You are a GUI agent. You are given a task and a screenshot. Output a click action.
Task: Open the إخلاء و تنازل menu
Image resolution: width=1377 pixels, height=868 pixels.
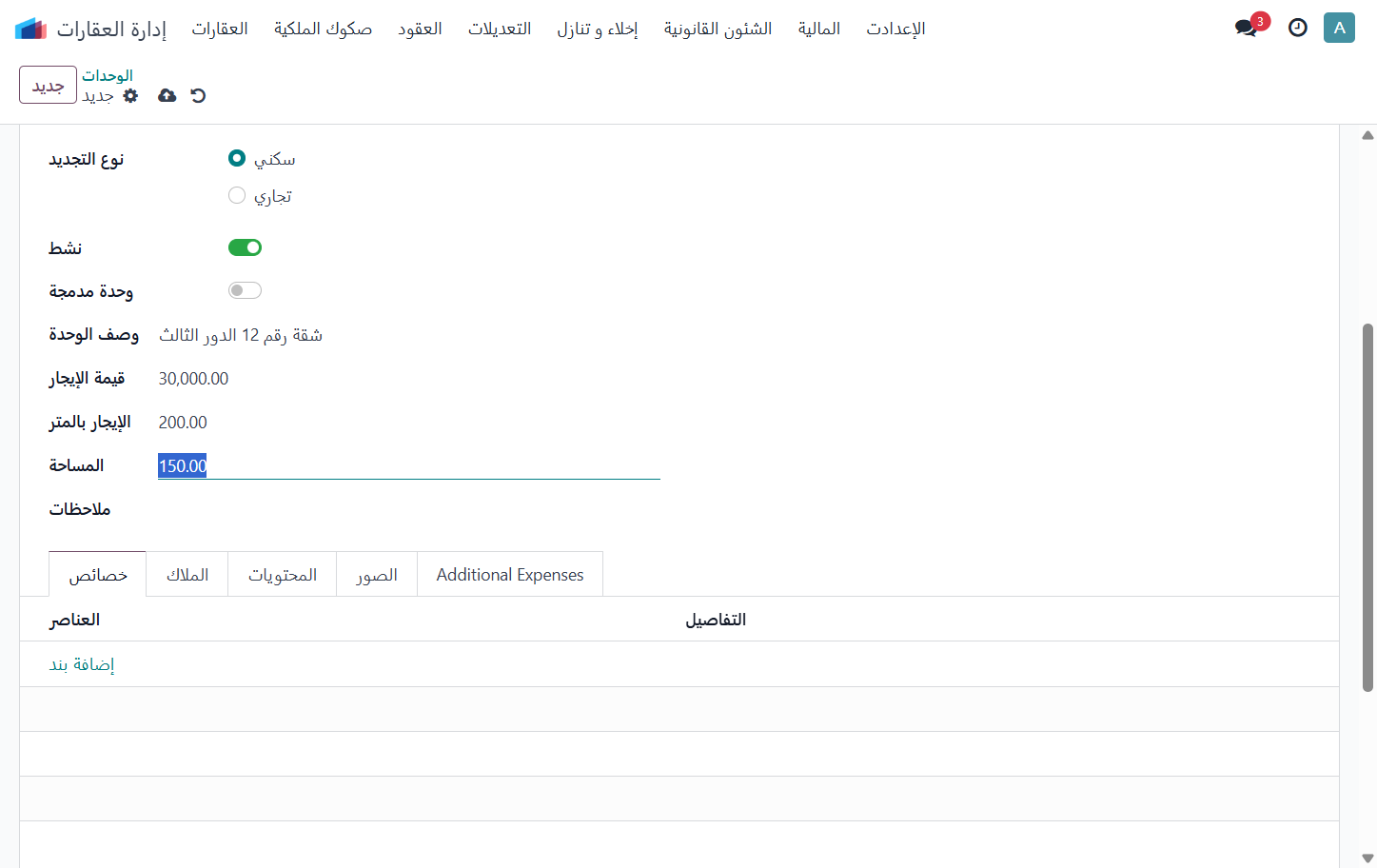click(x=598, y=29)
